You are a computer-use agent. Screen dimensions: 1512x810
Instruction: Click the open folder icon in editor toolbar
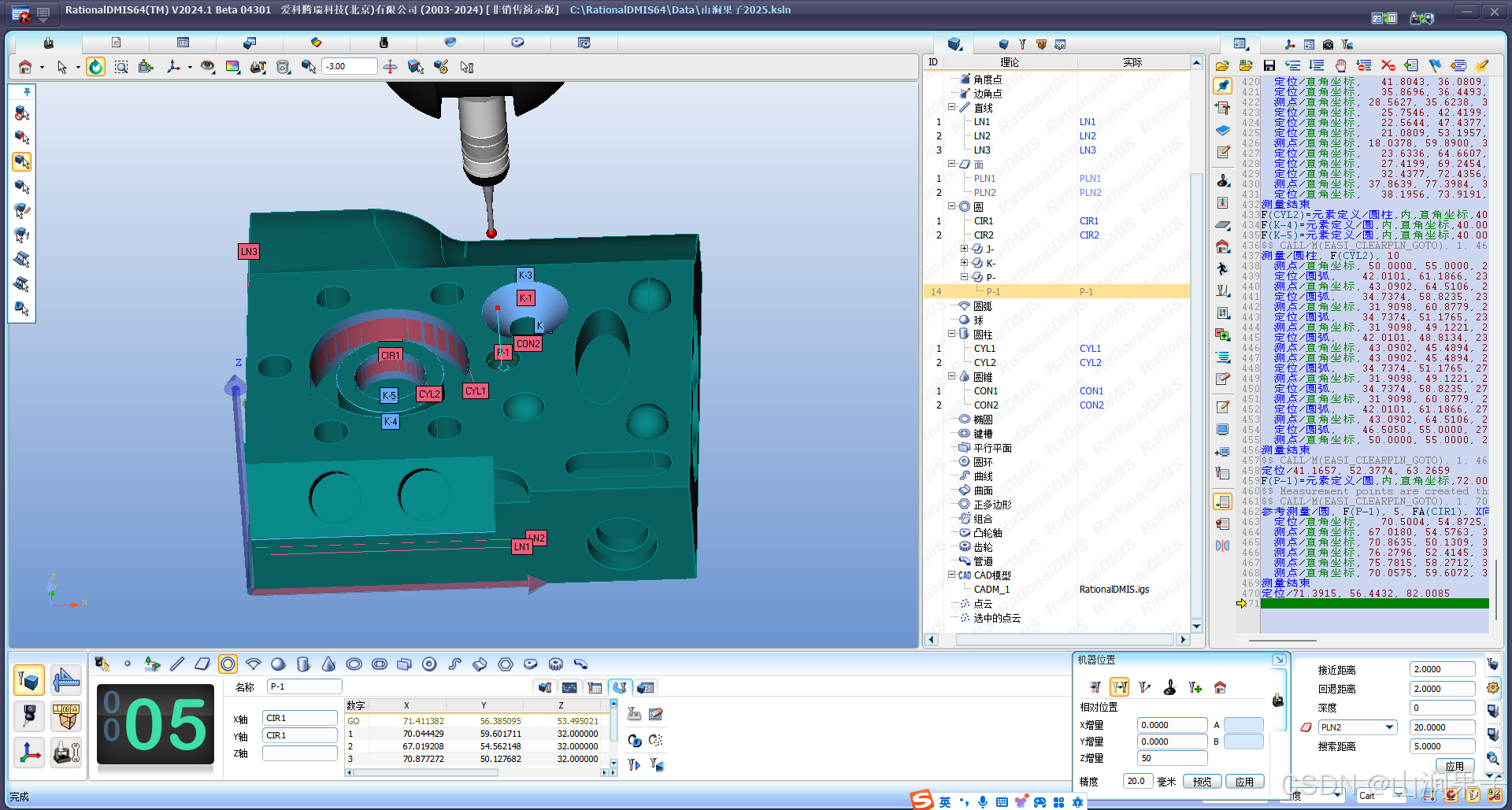coord(1222,65)
